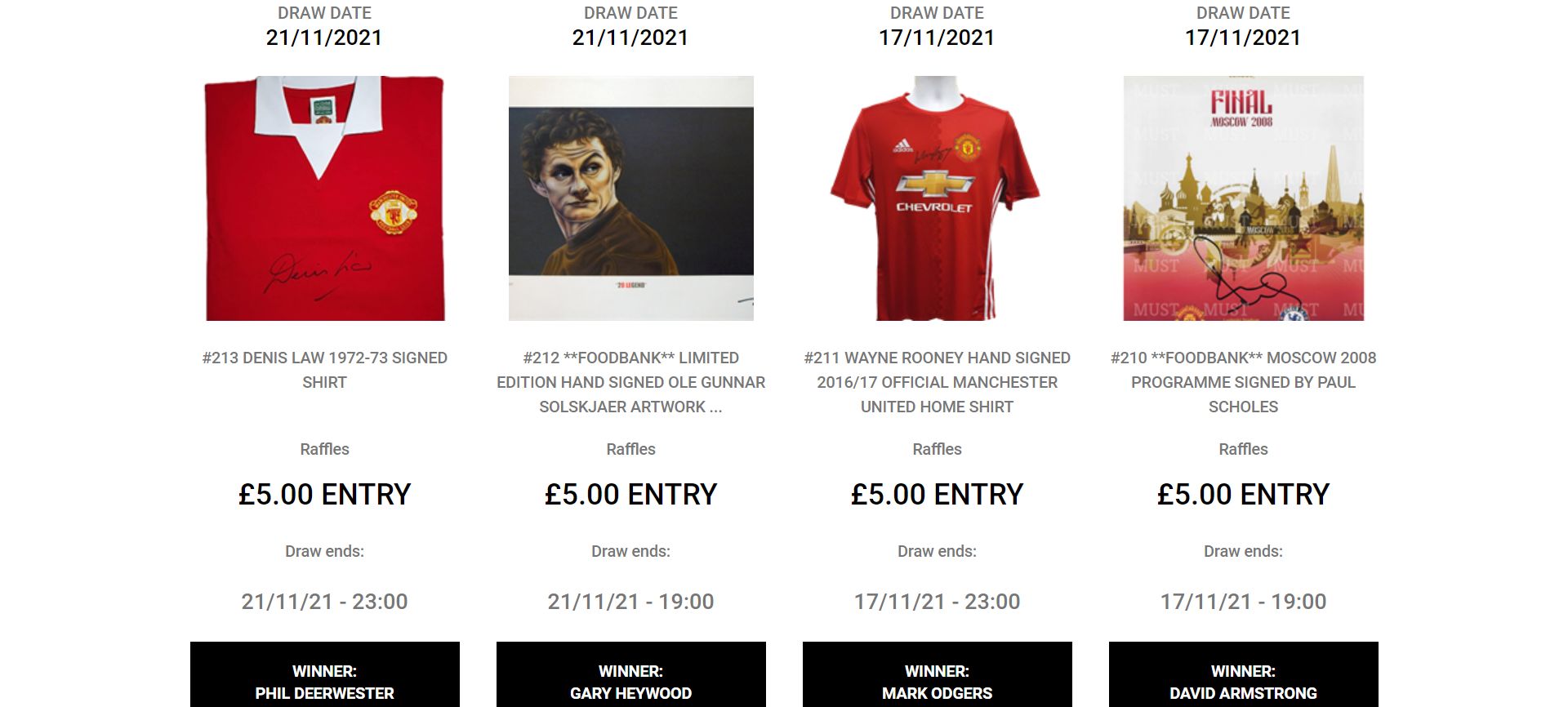Click the Raffles category under Wayne Rooney shirt
1568x707 pixels.
pyautogui.click(x=937, y=449)
